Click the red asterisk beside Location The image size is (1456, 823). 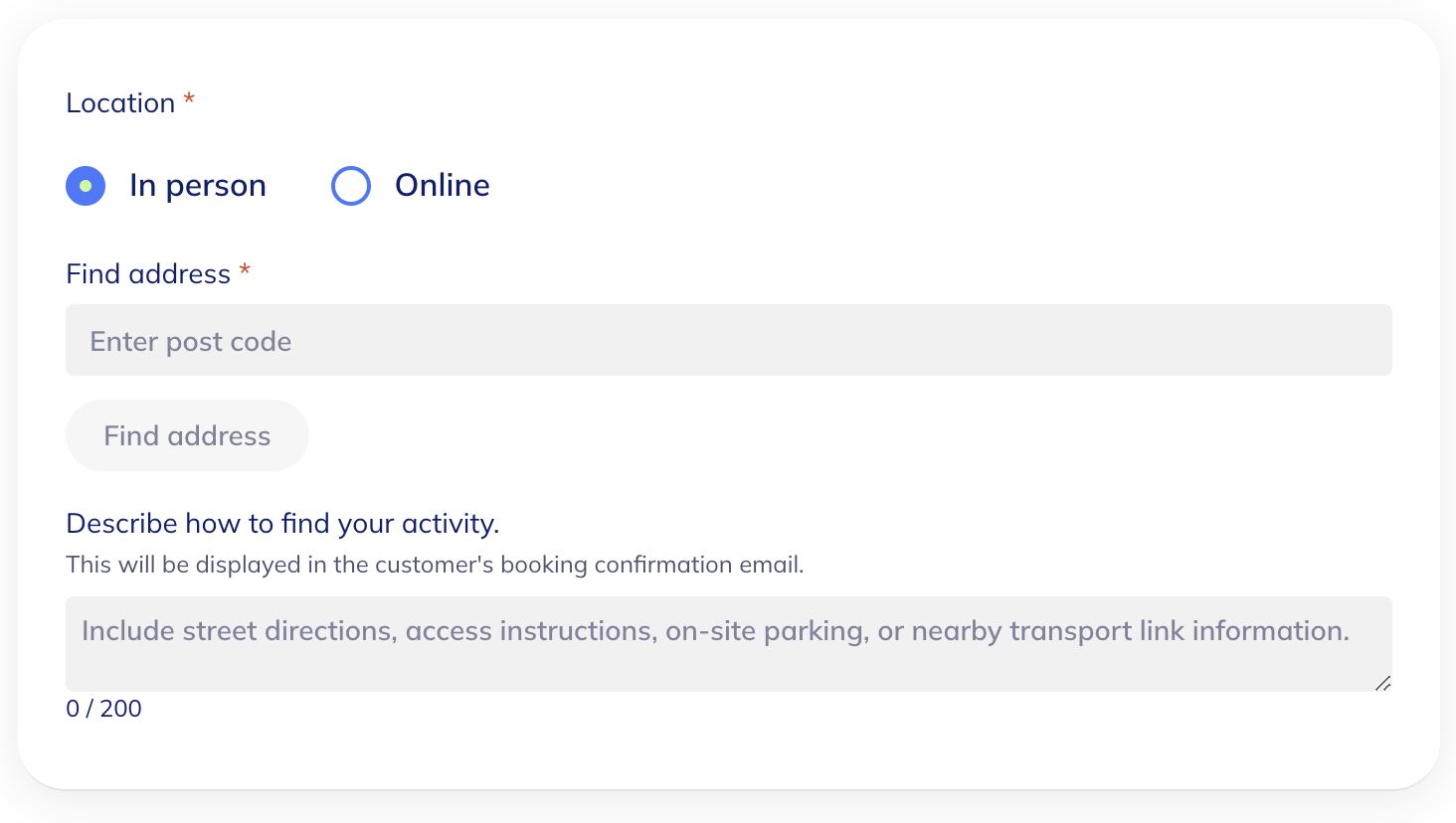[x=189, y=100]
